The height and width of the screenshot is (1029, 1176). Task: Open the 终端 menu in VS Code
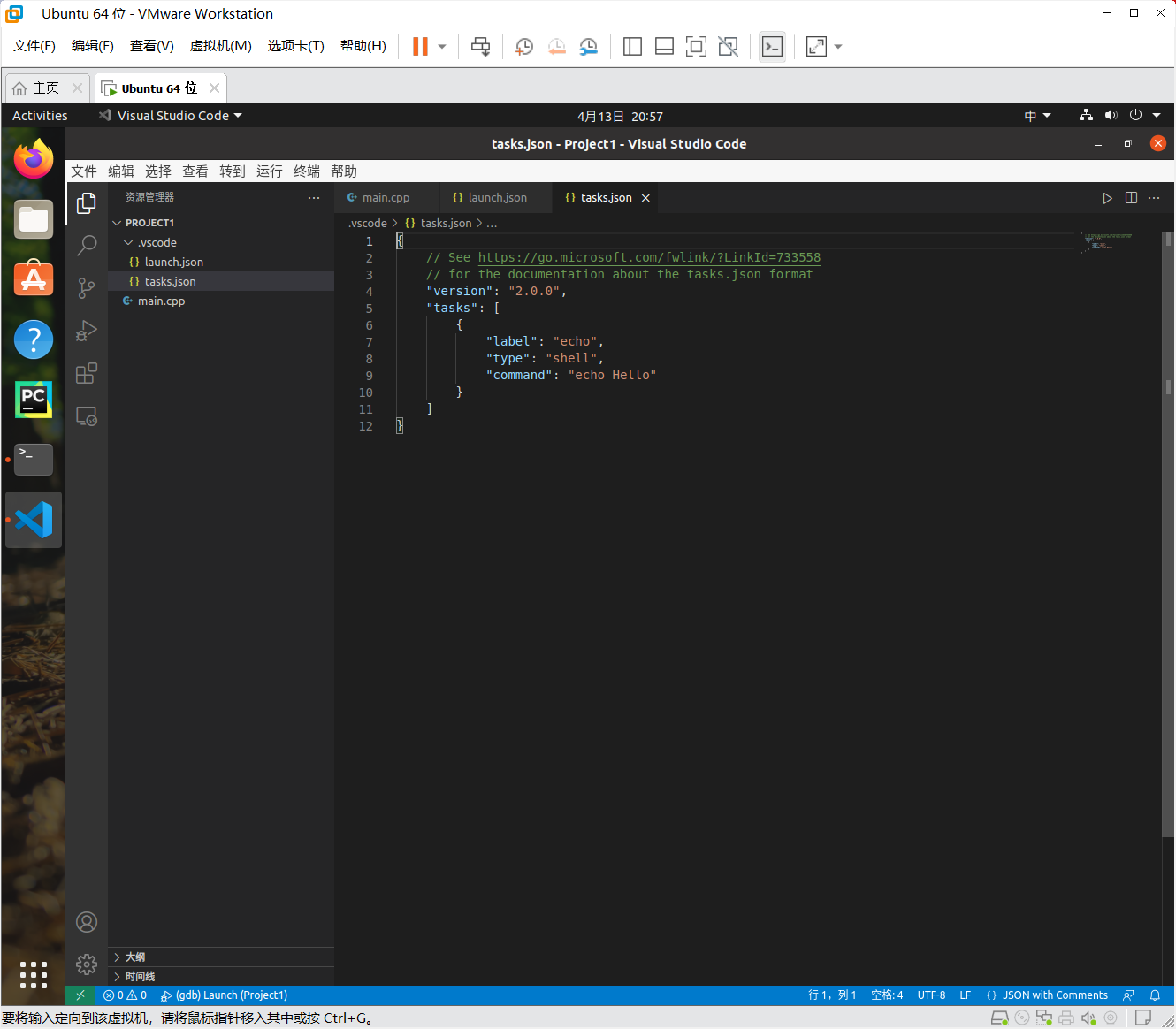(307, 171)
